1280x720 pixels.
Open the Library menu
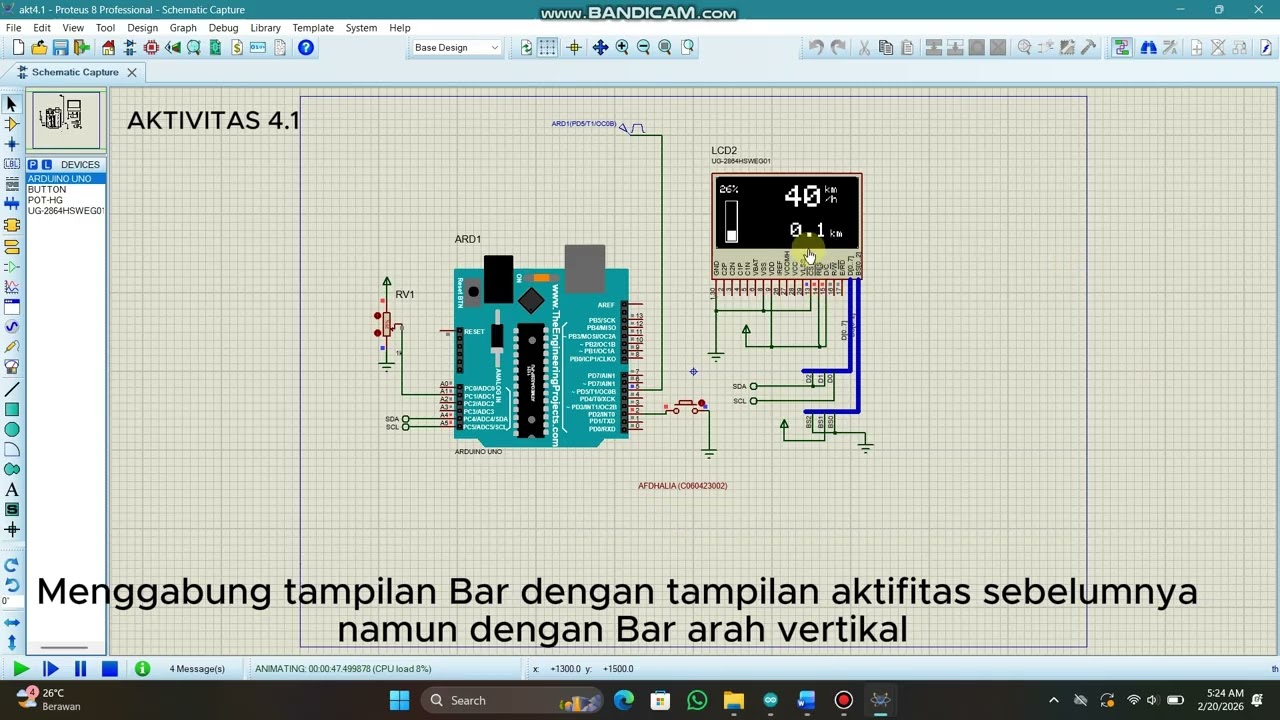coord(265,28)
